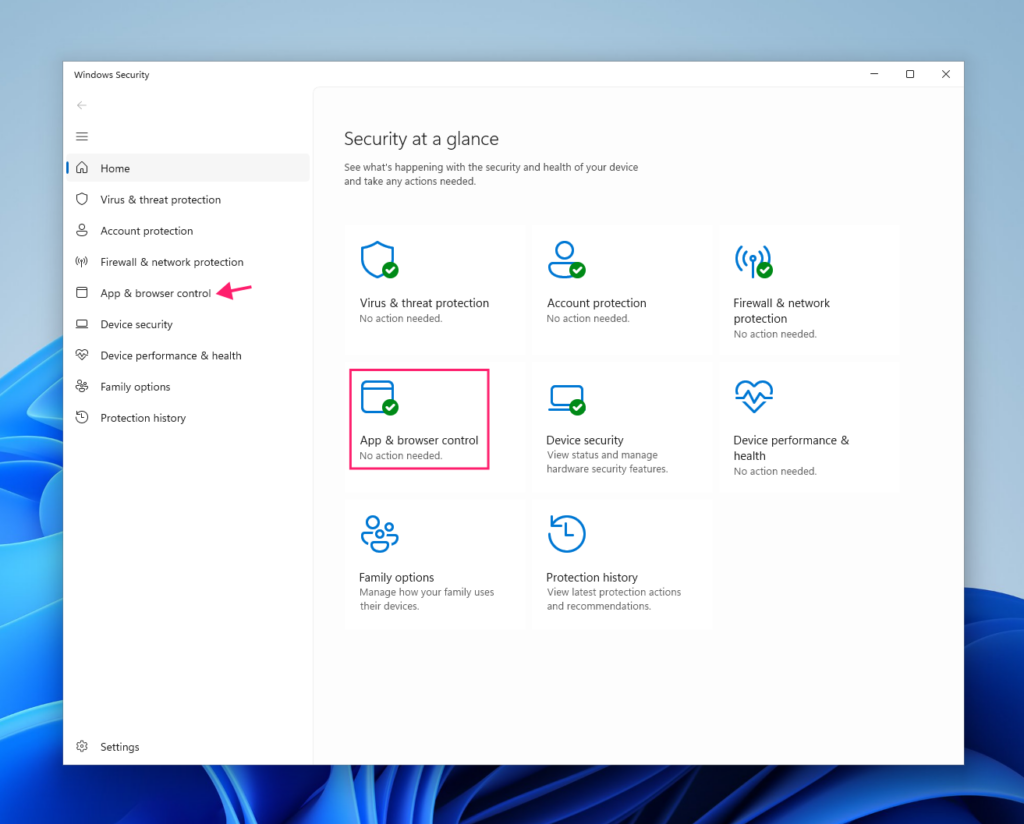
Task: Click the shield icon beside Virus & threat protection
Action: point(82,199)
